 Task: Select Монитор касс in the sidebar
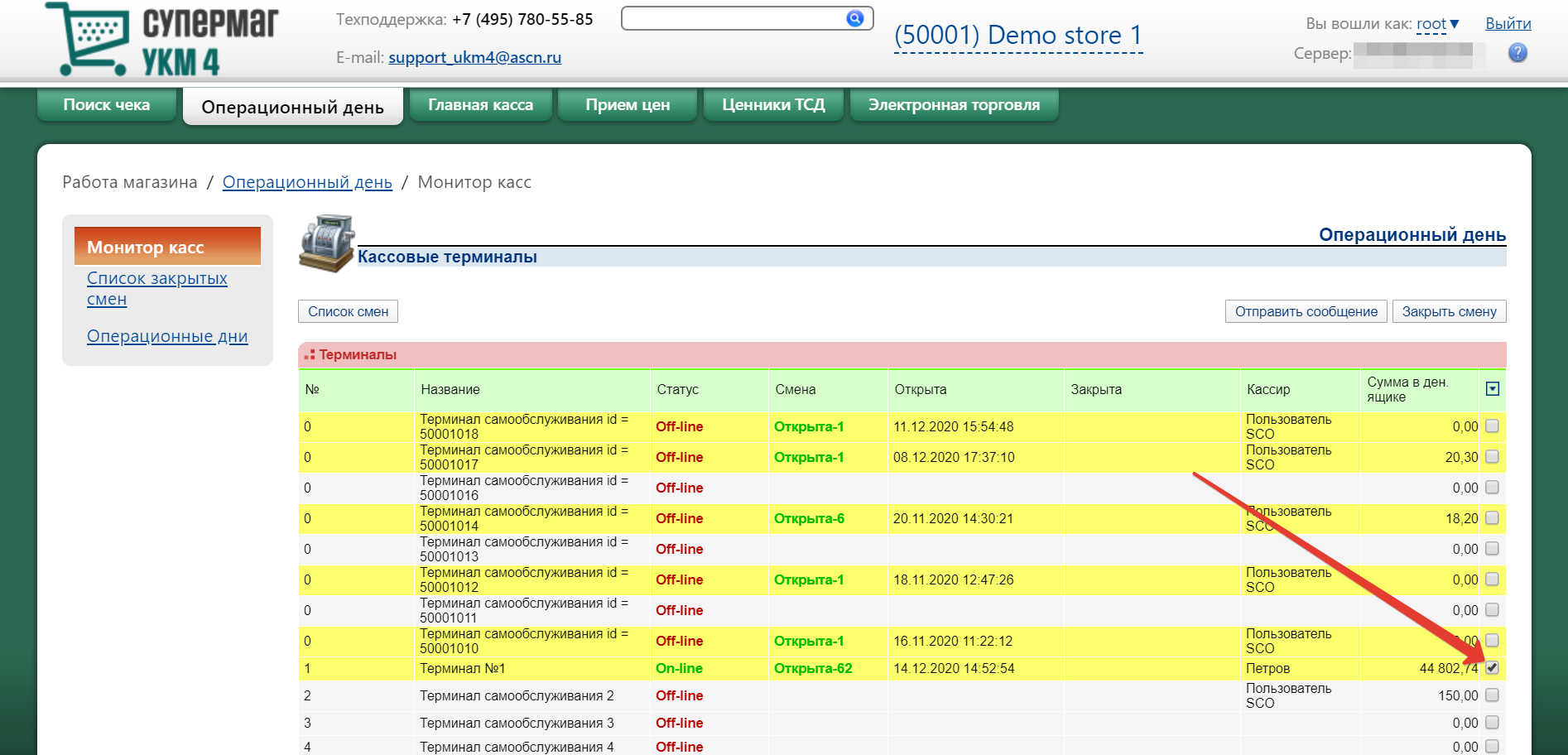[x=167, y=247]
